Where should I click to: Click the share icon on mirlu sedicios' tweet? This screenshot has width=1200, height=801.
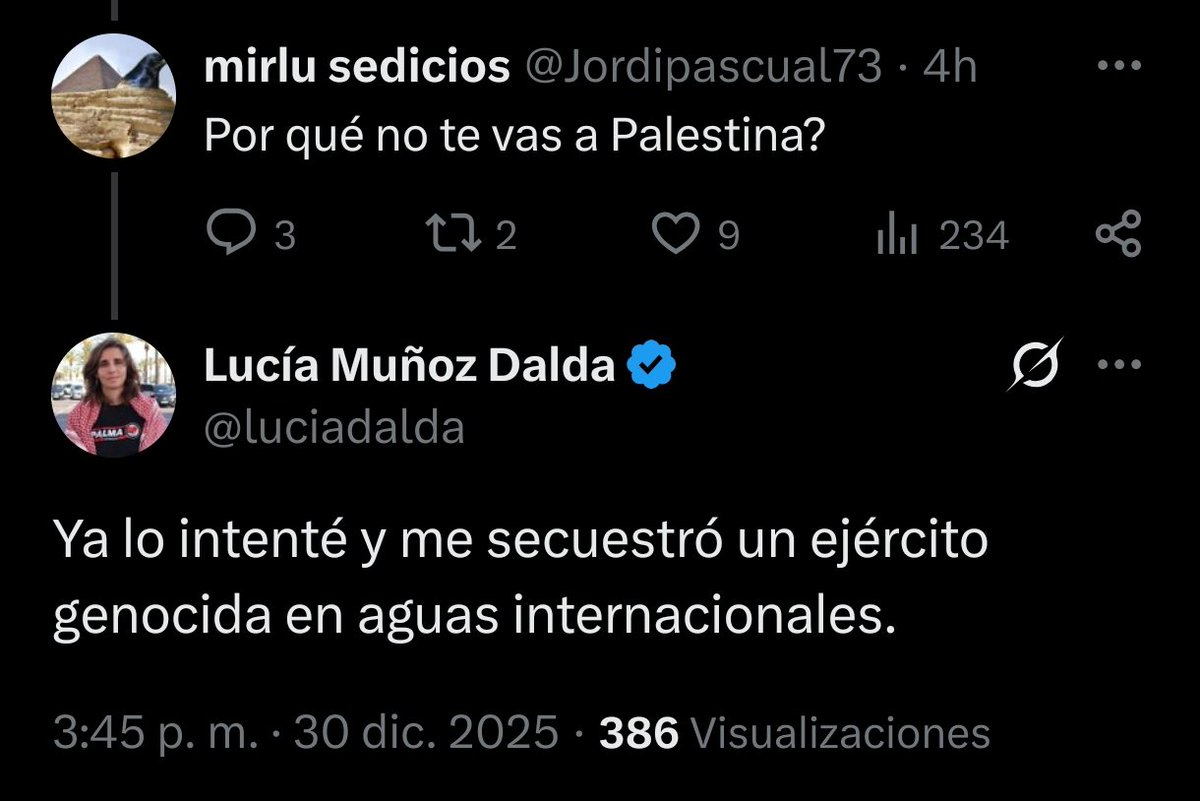coord(1118,235)
